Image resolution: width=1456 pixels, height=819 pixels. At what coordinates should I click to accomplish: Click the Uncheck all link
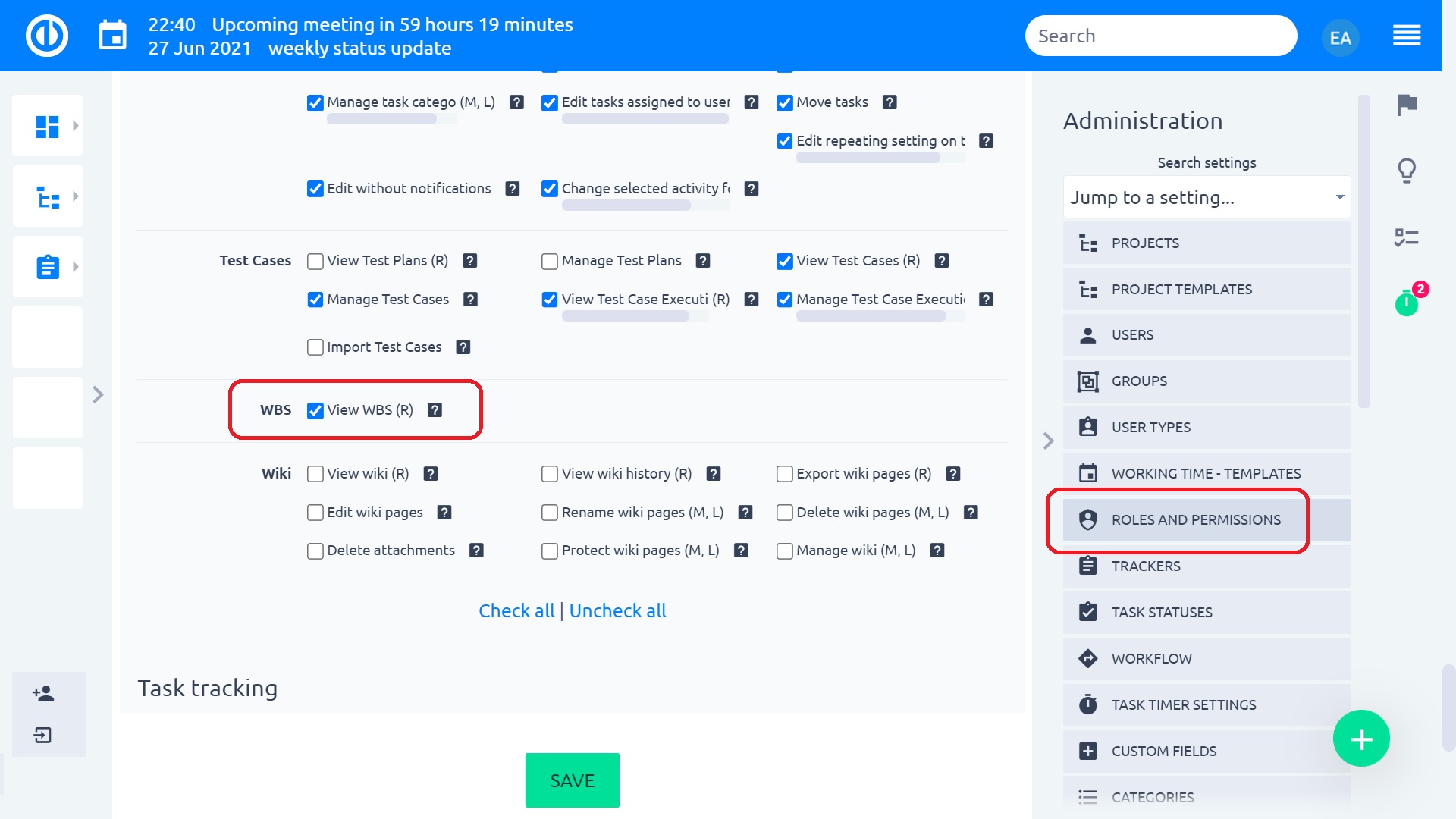[x=617, y=610]
